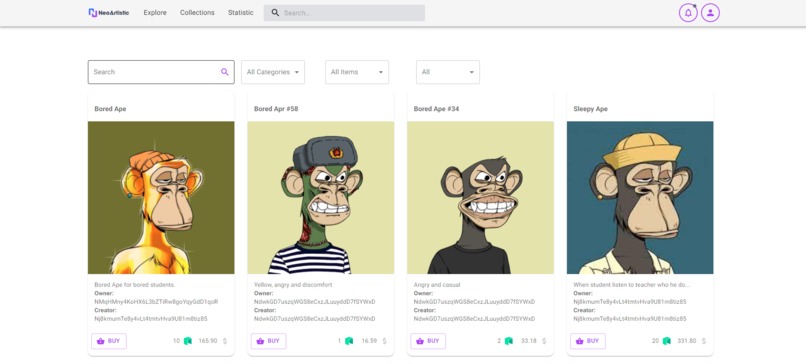Viewport: 806px width, 364px height.
Task: Open the orange Bored Ape image
Action: pos(161,197)
